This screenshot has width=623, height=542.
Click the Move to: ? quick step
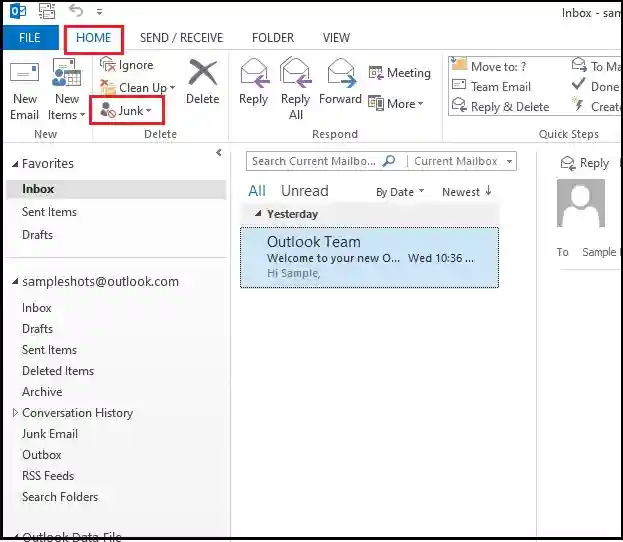coord(489,66)
